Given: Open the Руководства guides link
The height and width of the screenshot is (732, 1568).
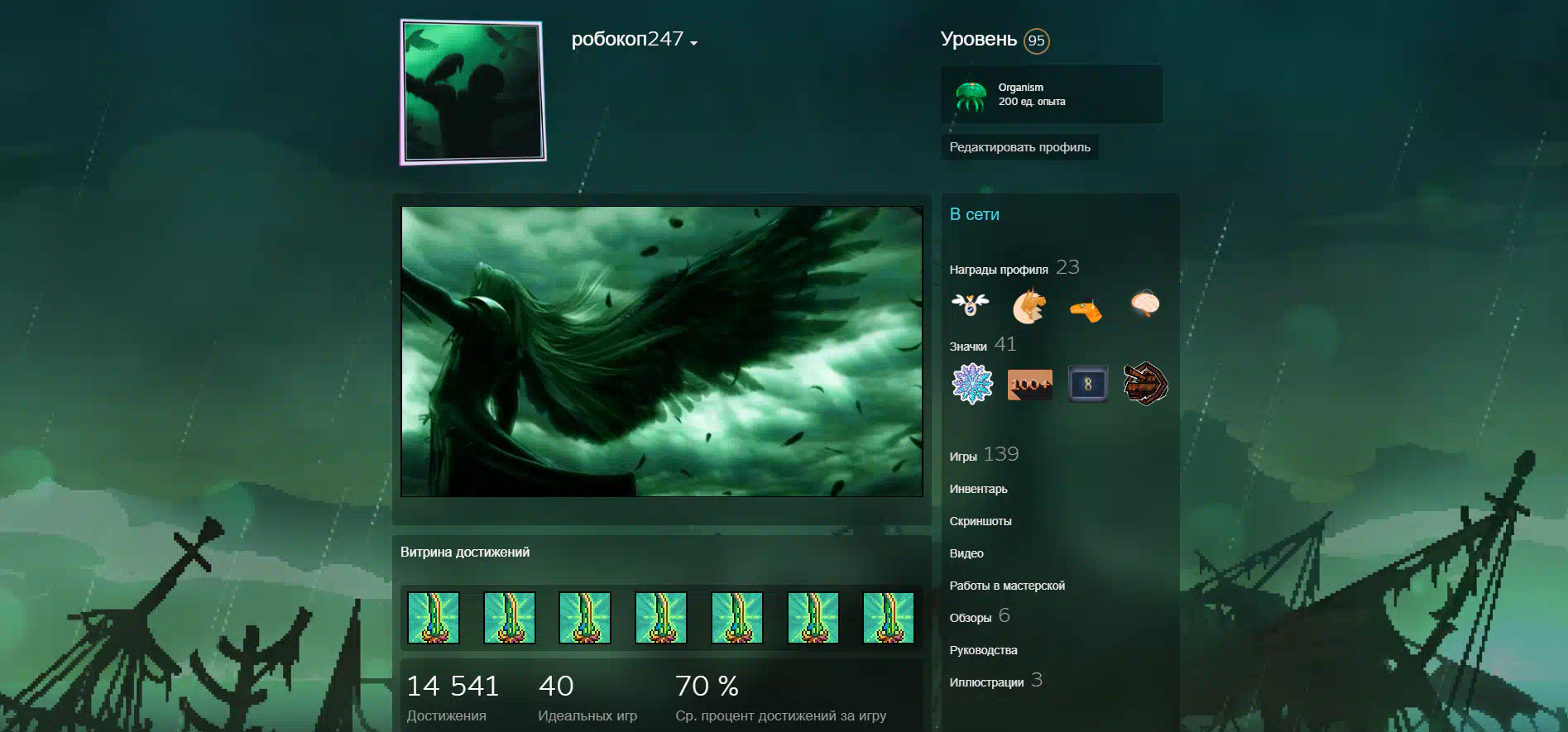Looking at the screenshot, I should click(984, 650).
